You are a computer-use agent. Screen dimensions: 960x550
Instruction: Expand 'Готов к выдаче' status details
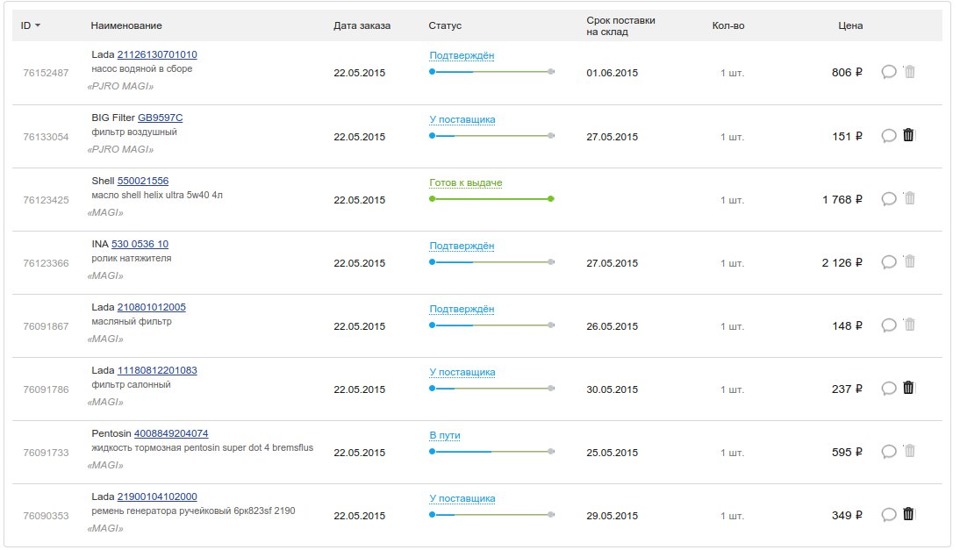pos(466,183)
